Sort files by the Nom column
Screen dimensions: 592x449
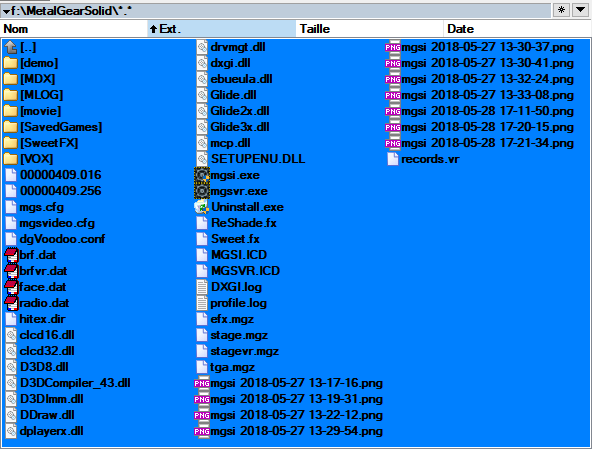[x=74, y=29]
